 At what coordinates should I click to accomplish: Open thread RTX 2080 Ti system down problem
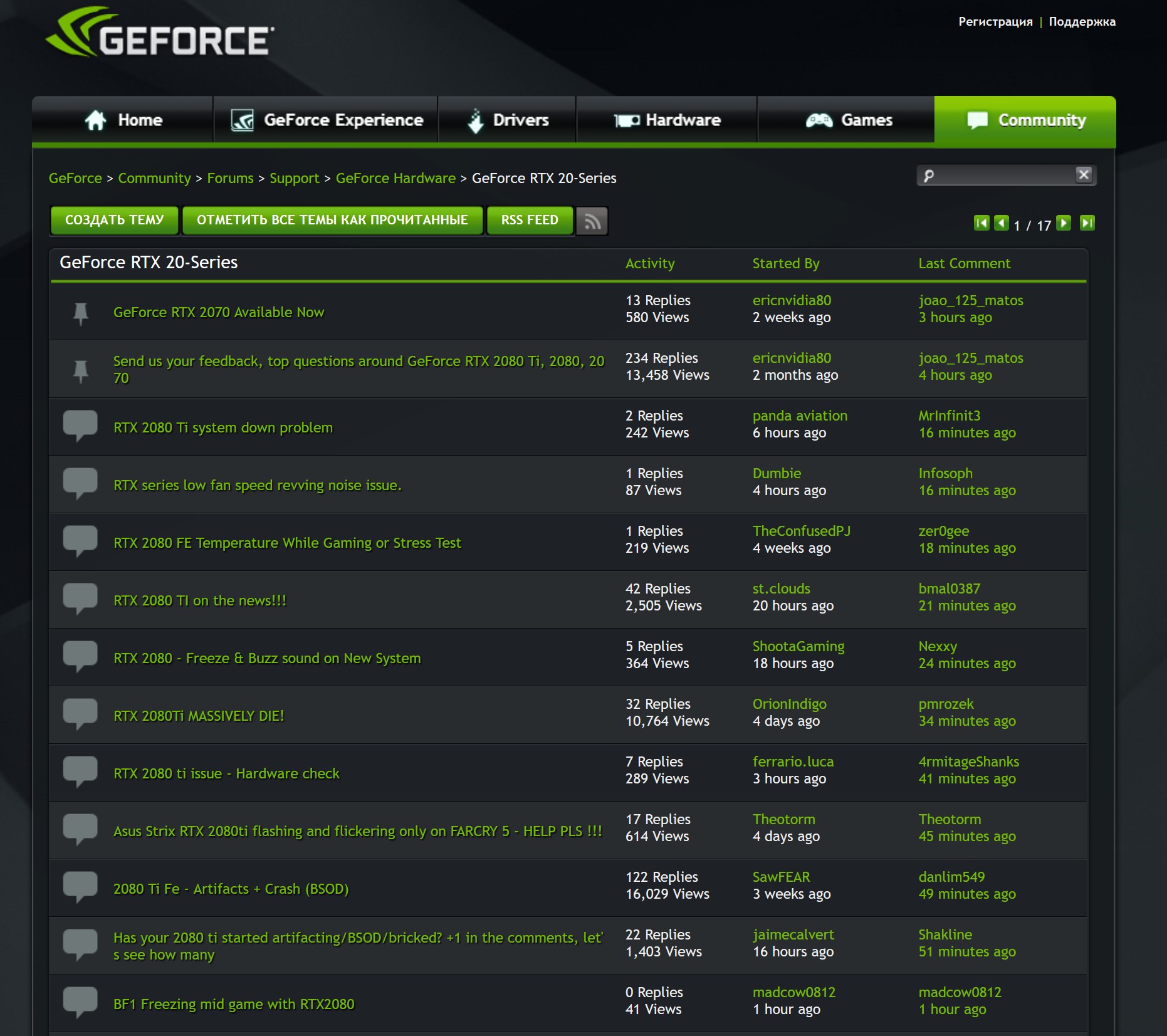[x=223, y=428]
